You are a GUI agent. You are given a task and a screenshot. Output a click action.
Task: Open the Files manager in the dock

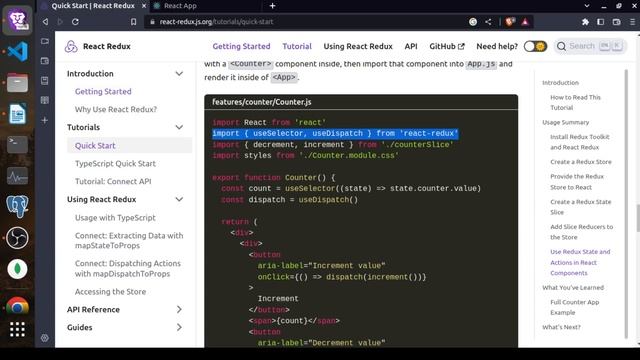click(x=17, y=83)
